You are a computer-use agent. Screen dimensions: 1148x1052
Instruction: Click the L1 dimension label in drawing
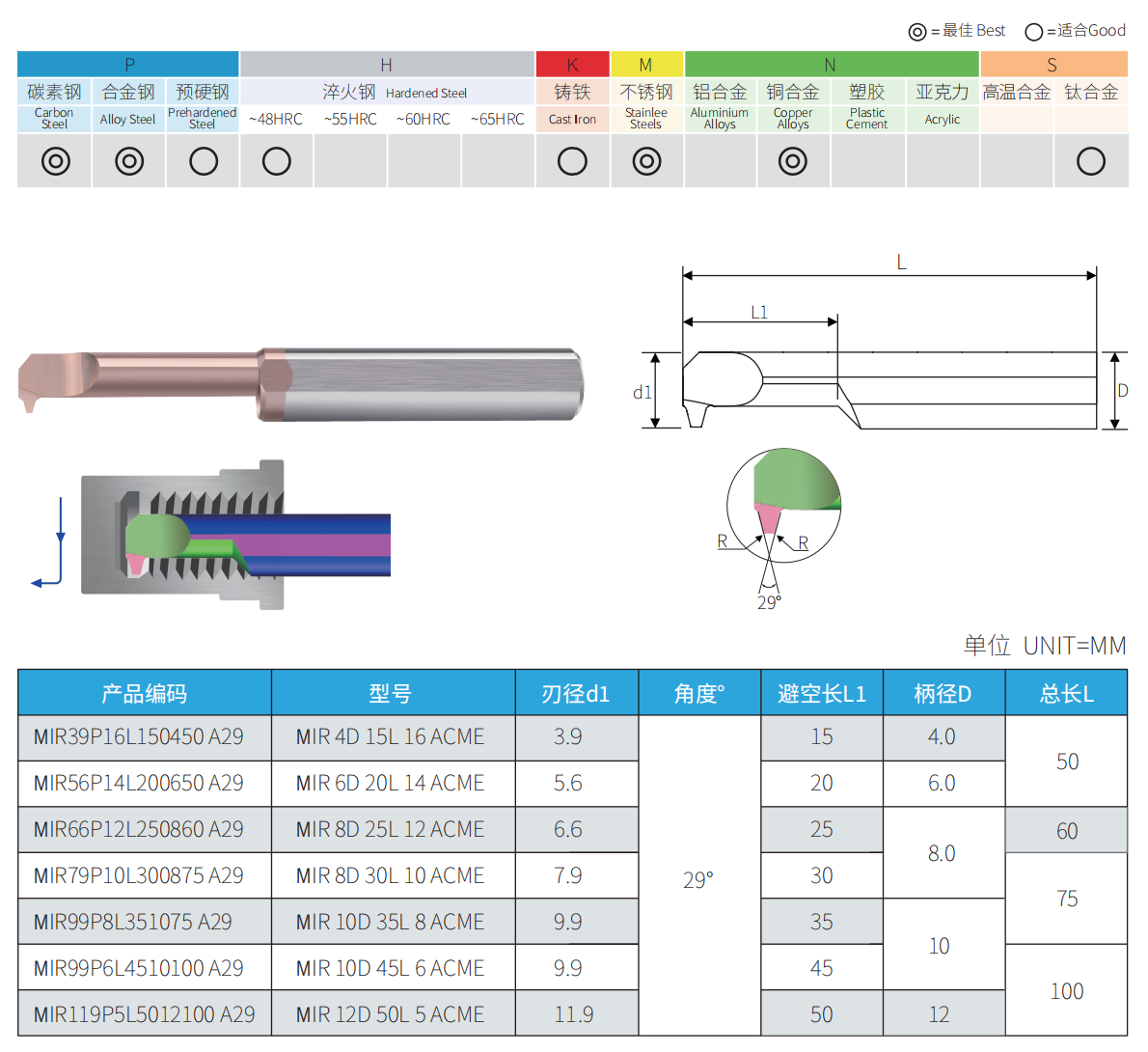759,312
